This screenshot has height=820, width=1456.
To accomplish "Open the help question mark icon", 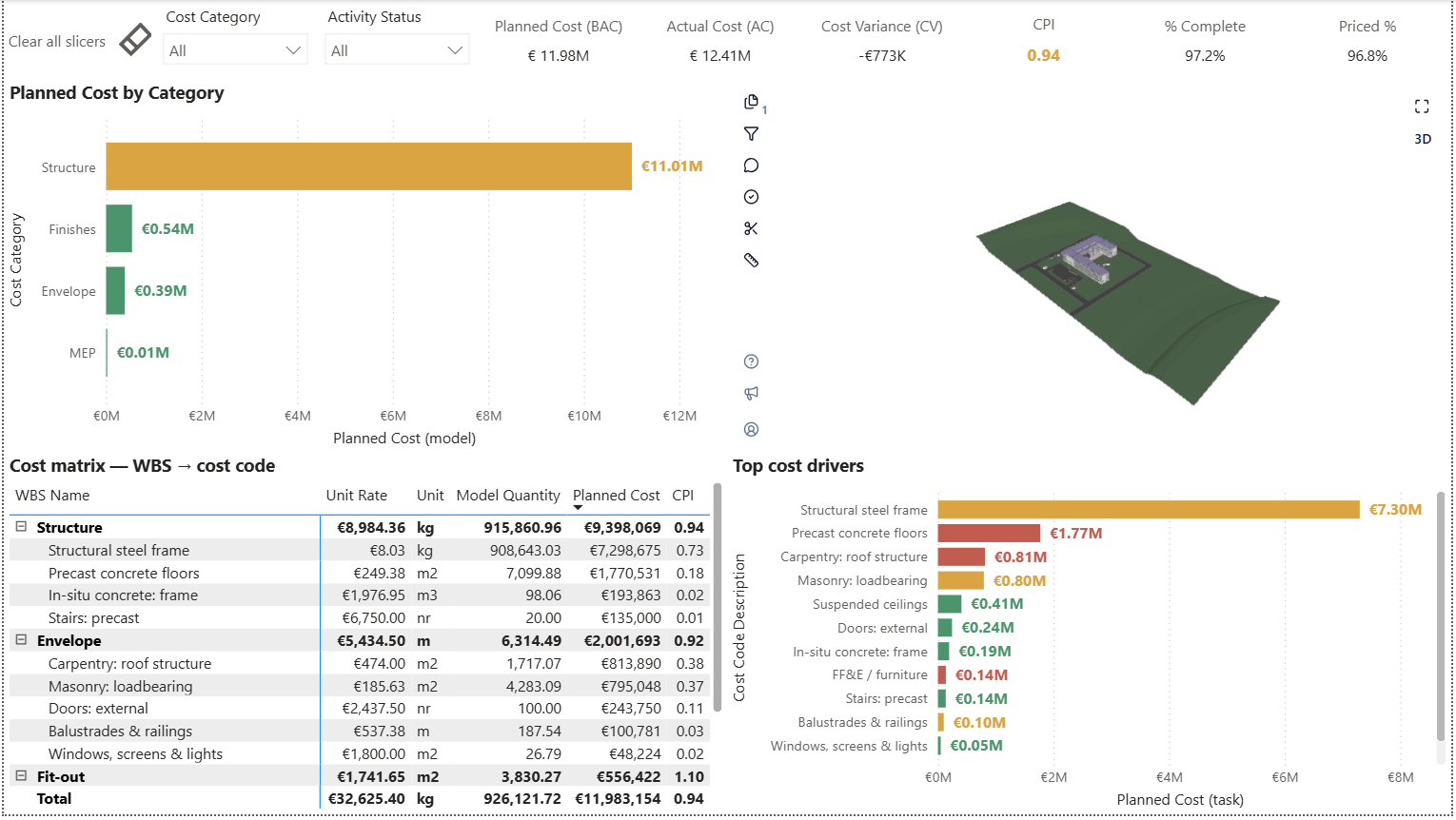I will [x=752, y=361].
